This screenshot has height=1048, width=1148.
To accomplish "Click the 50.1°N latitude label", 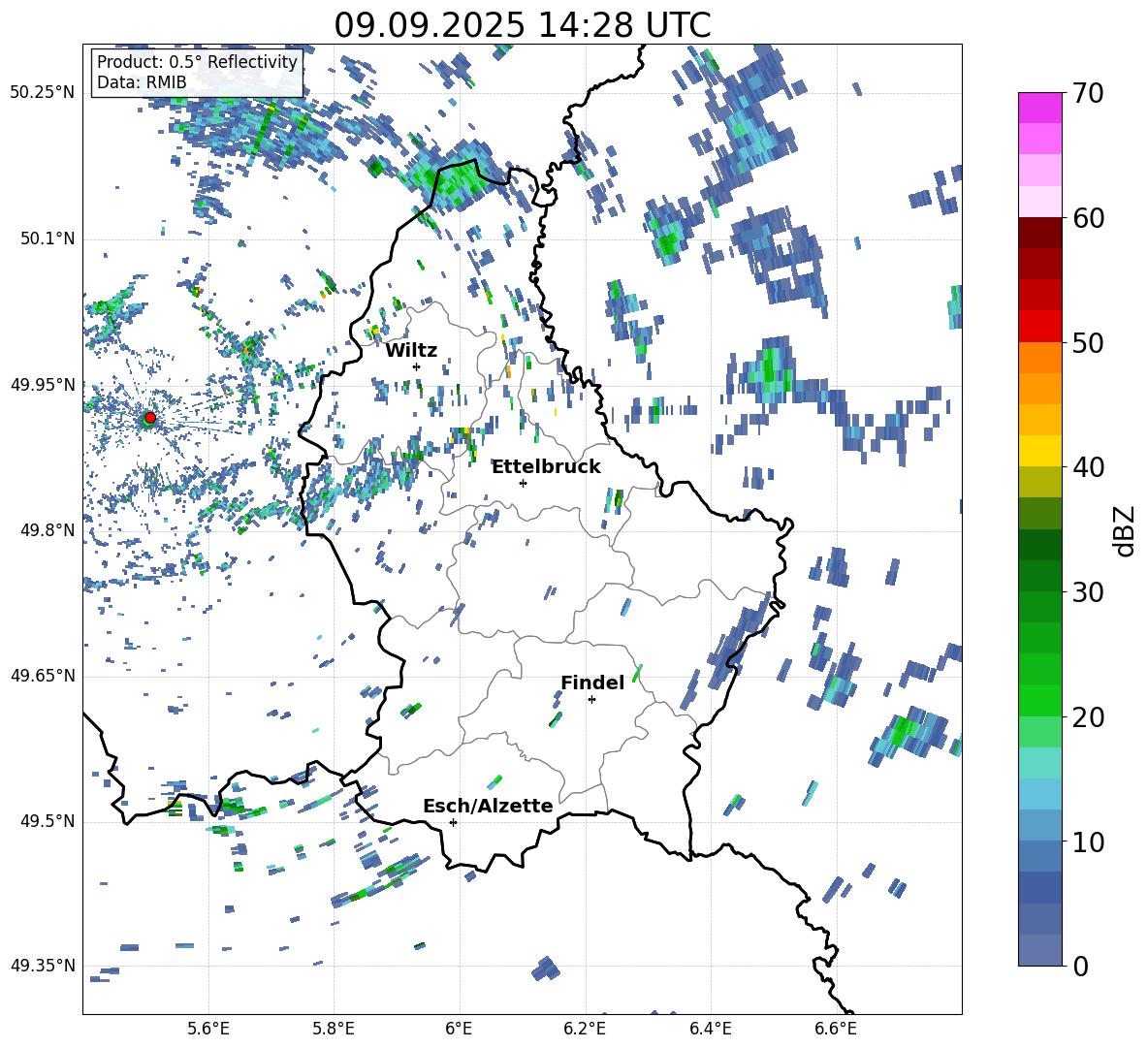I will pos(47,238).
